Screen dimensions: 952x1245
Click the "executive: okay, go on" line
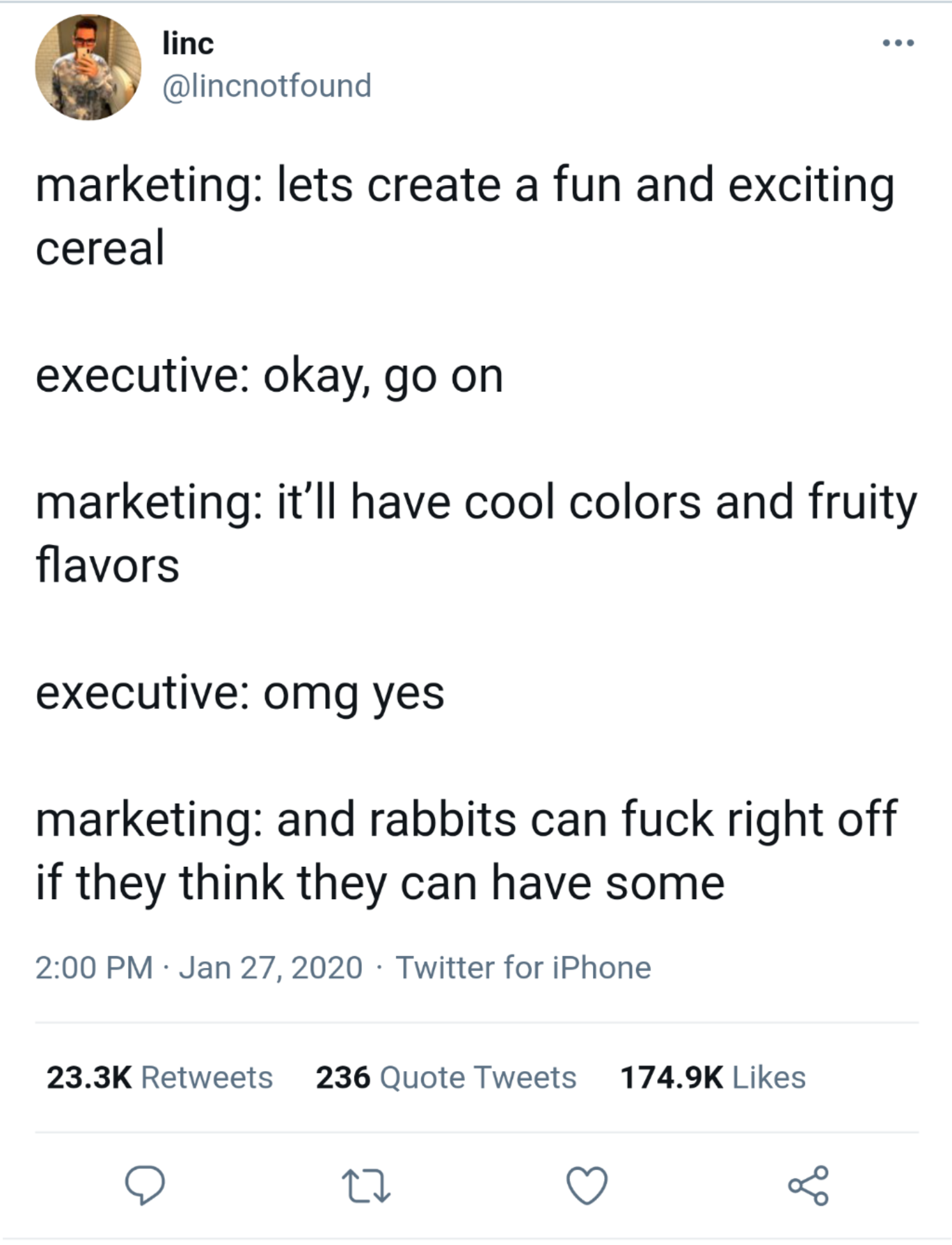(269, 376)
